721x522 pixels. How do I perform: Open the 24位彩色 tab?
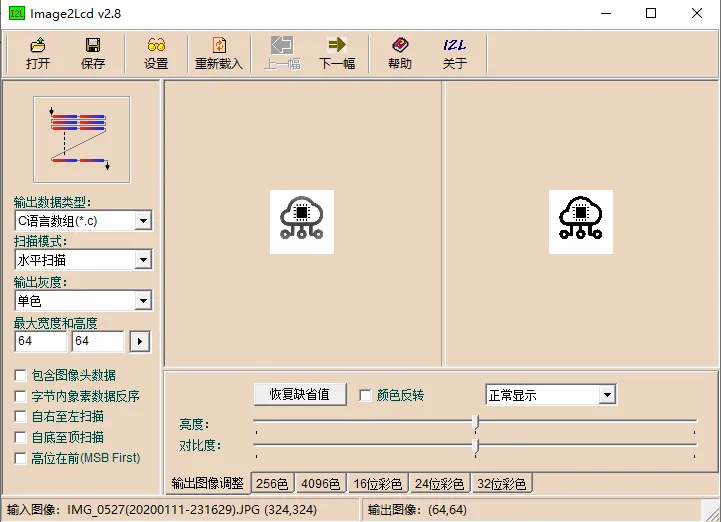click(x=440, y=483)
